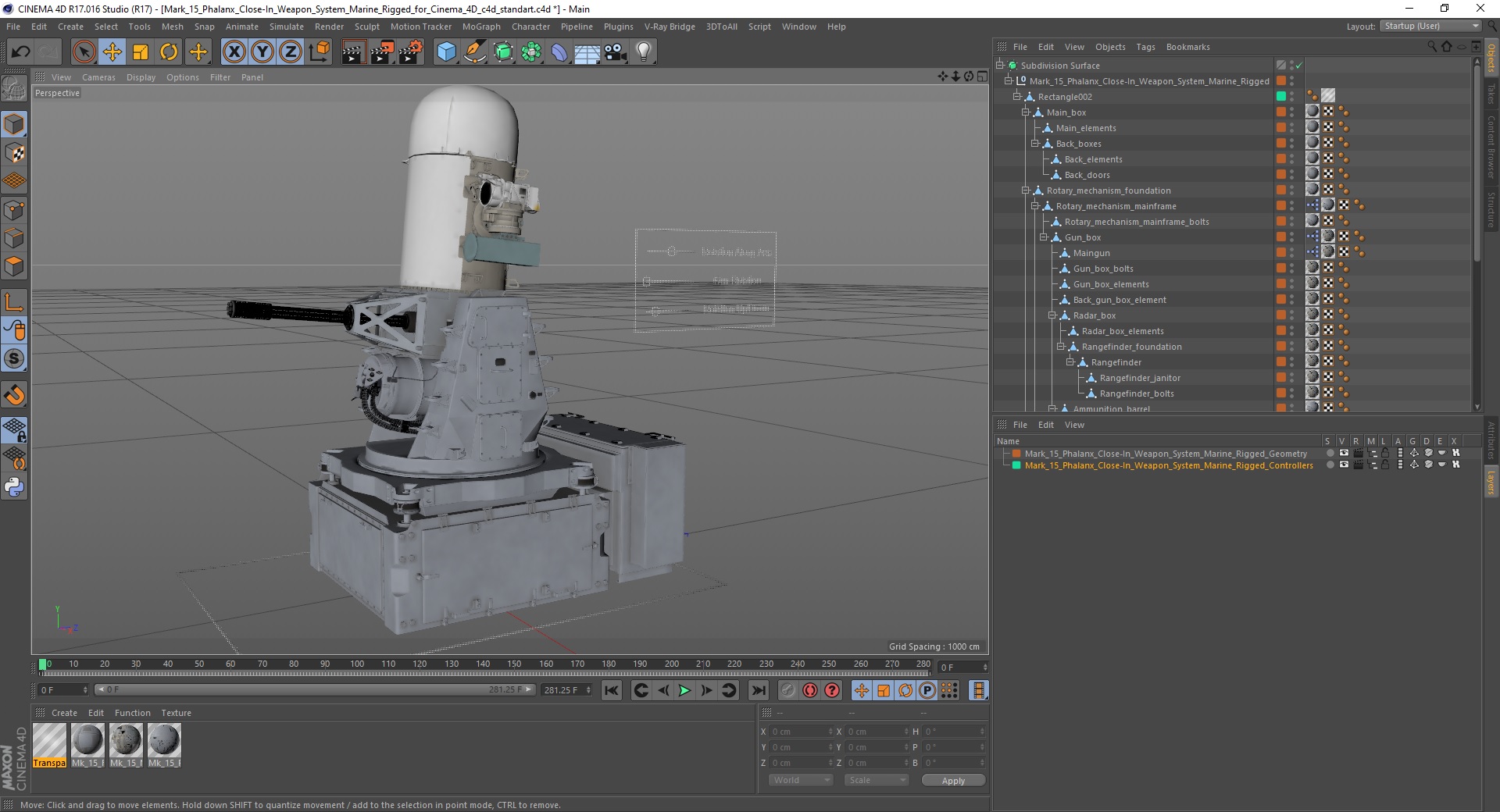
Task: Open the Layout dropdown Startup (User)
Action: (1430, 26)
